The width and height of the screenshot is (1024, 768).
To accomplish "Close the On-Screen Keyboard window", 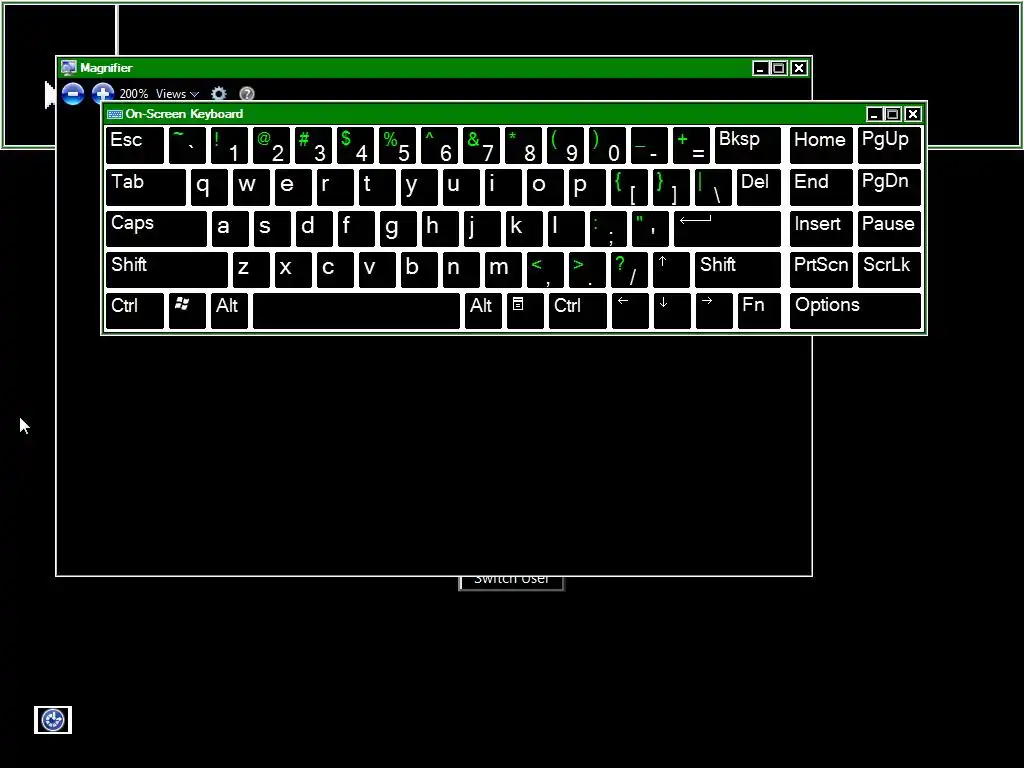I will click(913, 114).
